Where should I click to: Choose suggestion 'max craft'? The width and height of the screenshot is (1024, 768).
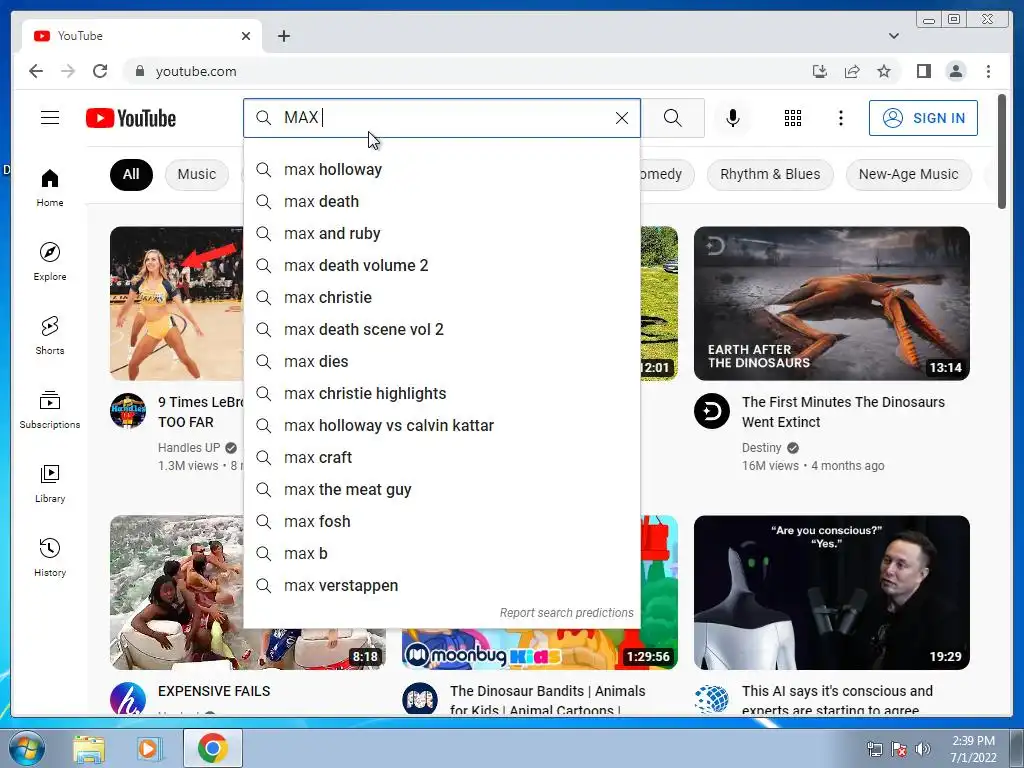[x=441, y=458]
